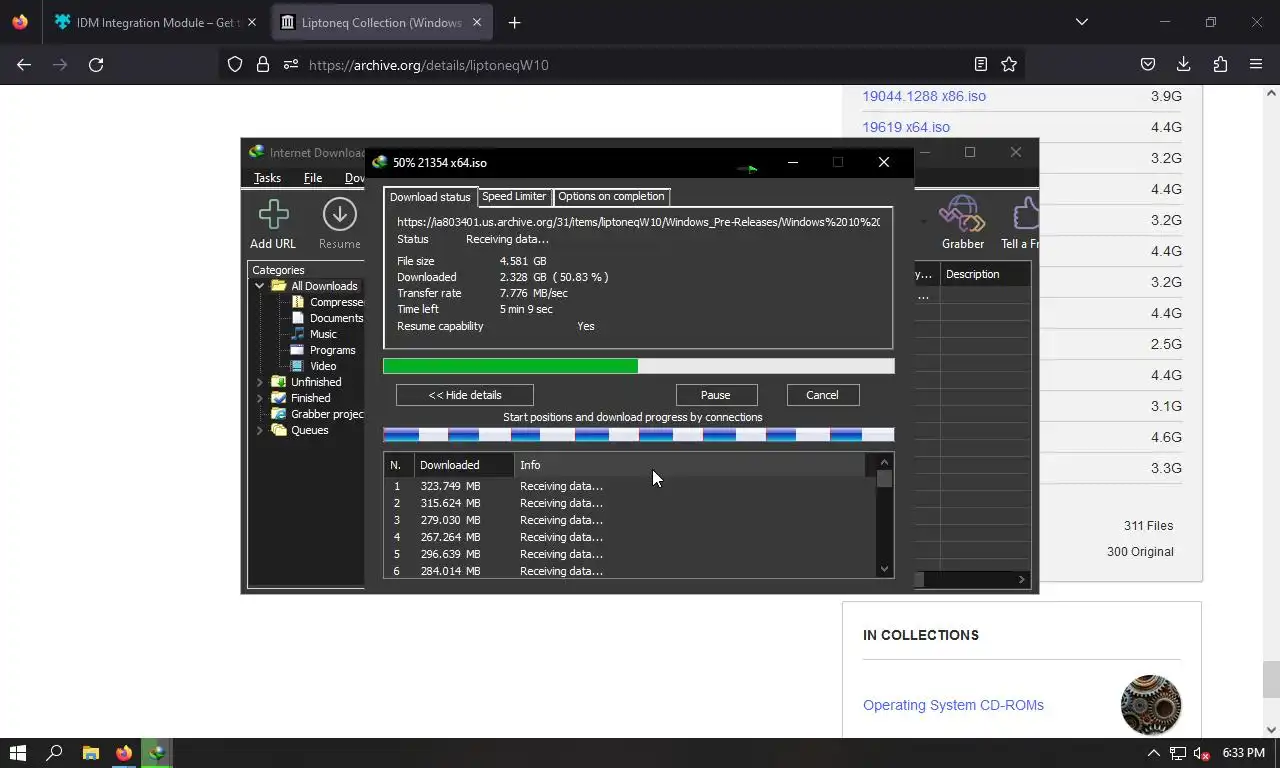Expand the Unfinished tree node
Screen dimensions: 1280x768
[260, 382]
